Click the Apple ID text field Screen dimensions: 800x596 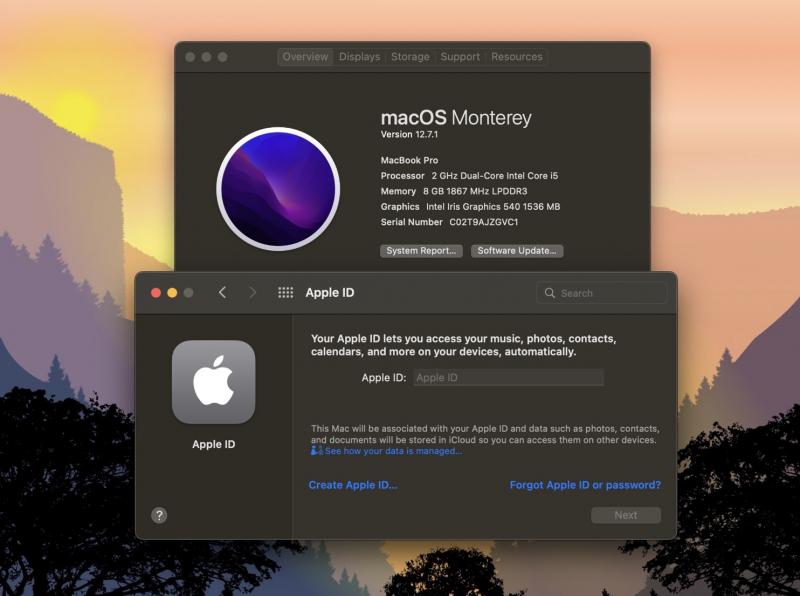(509, 378)
